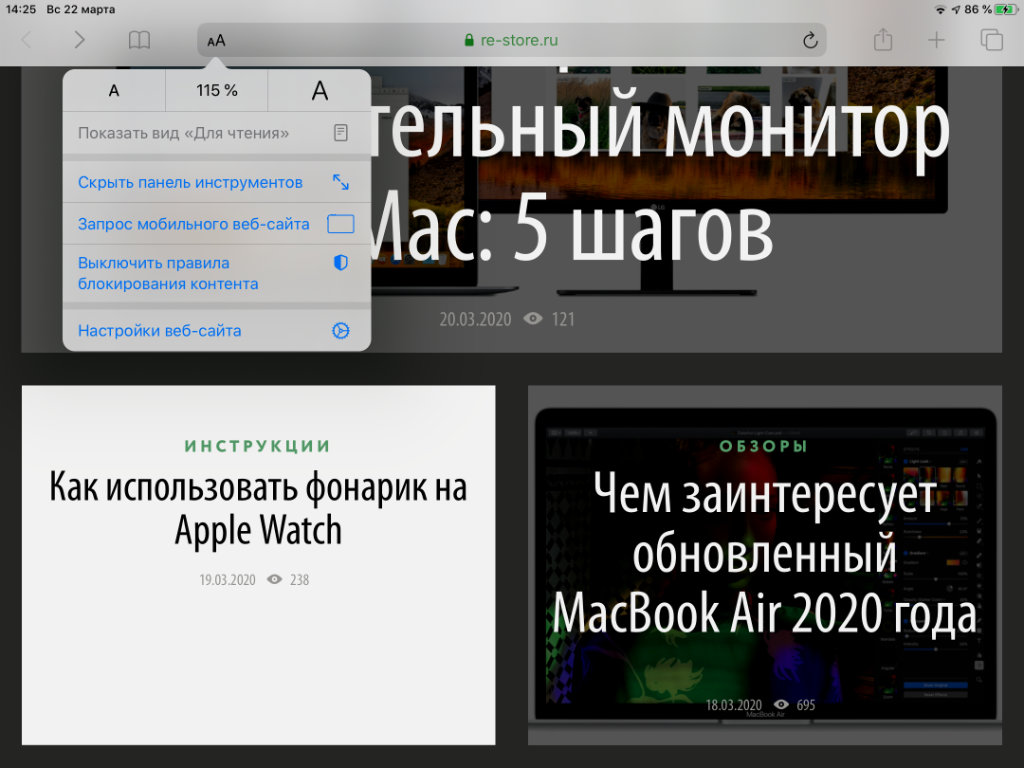Tap the green 'ИНСТРУКЦИИ' category label
1024x768 pixels.
(x=258, y=446)
